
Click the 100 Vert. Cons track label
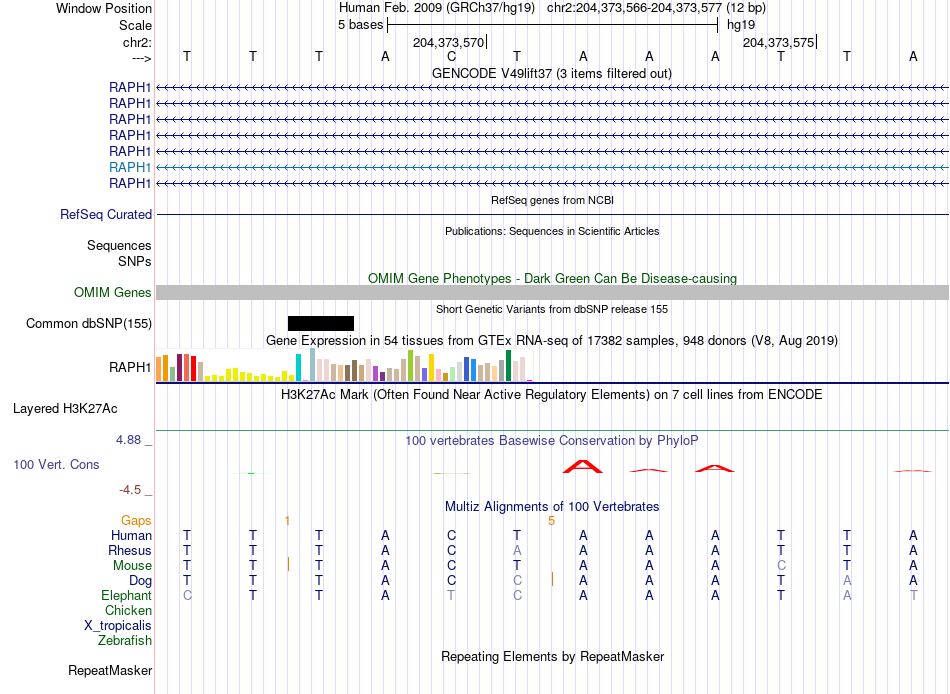tap(56, 465)
